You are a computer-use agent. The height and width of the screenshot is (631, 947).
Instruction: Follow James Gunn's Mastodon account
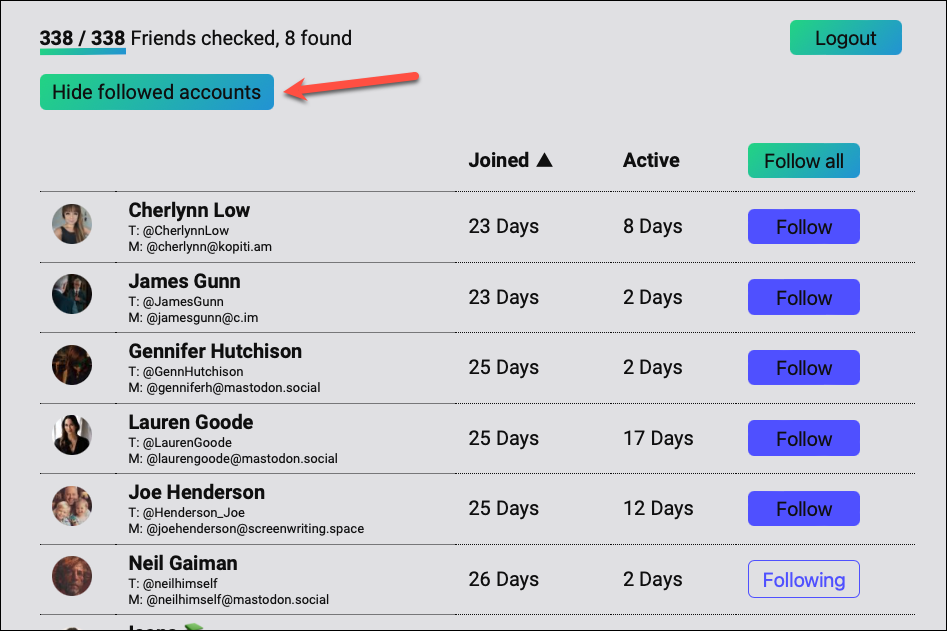point(803,297)
